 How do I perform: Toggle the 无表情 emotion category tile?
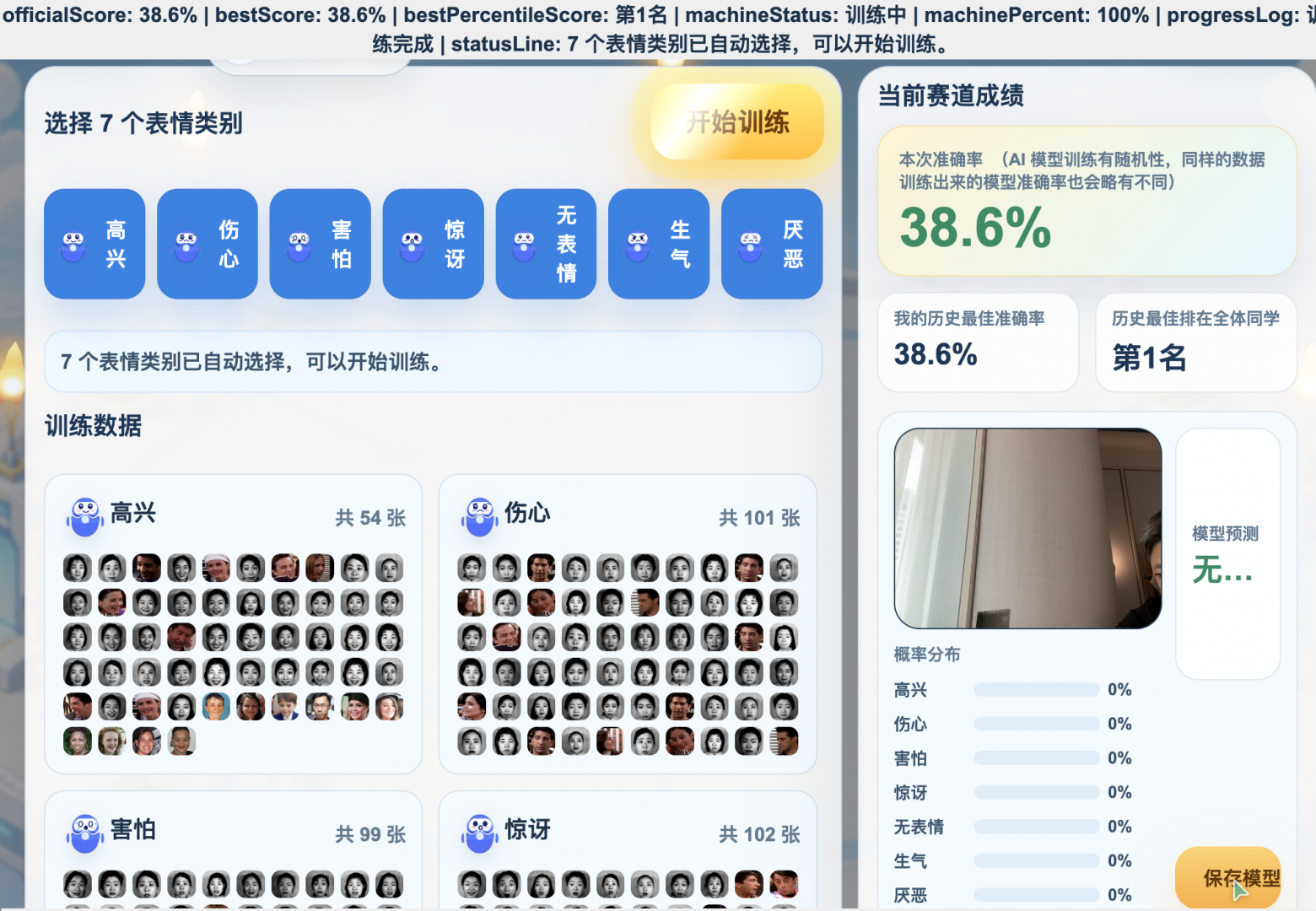[546, 244]
